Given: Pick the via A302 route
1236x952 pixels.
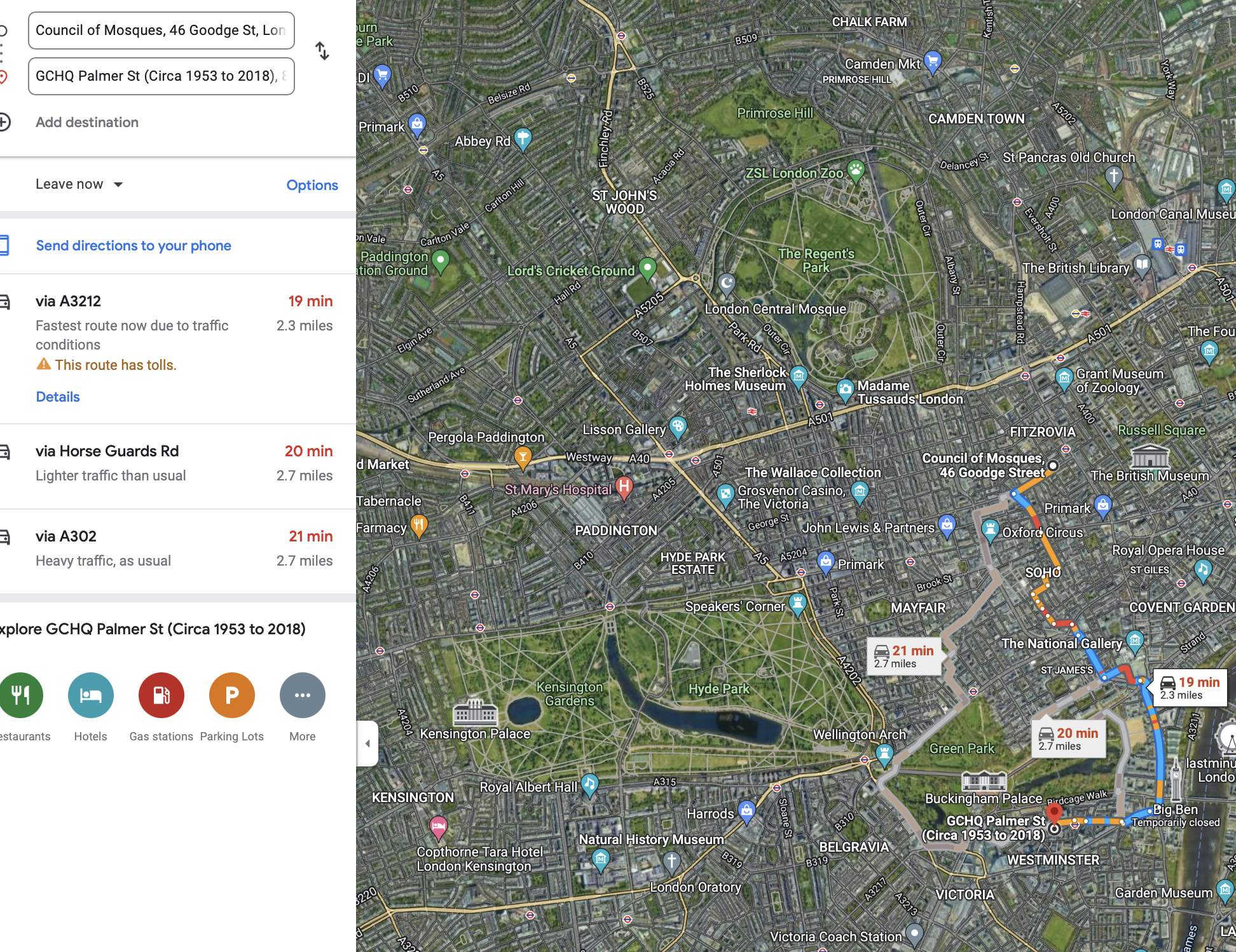Looking at the screenshot, I should tap(178, 551).
